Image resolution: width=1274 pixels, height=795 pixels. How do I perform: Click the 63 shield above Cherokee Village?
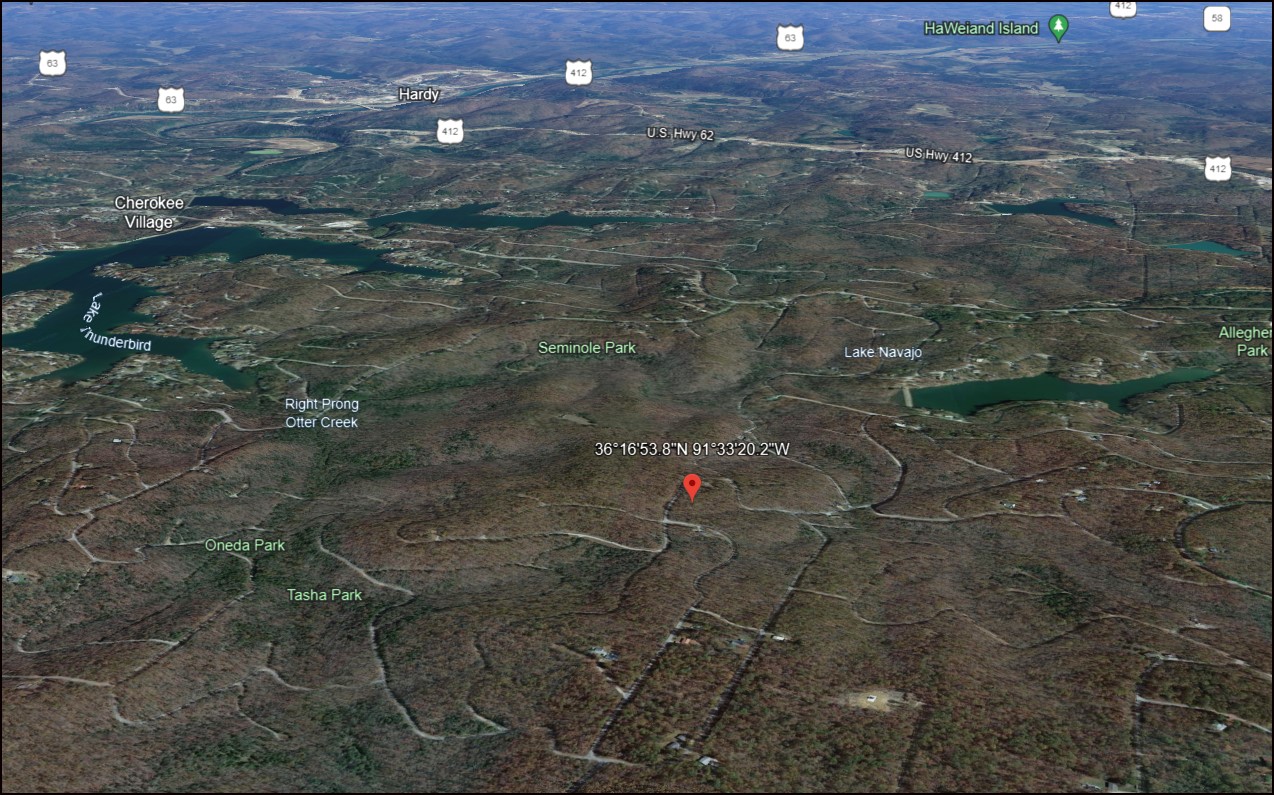[x=171, y=99]
